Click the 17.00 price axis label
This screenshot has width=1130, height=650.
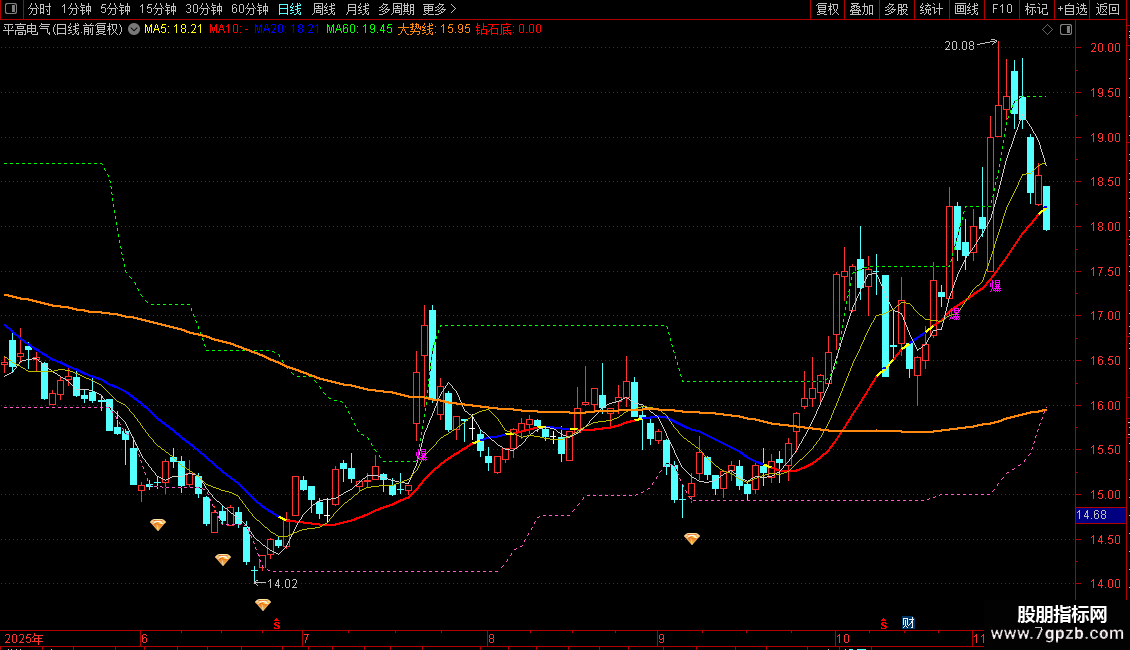[x=1105, y=316]
